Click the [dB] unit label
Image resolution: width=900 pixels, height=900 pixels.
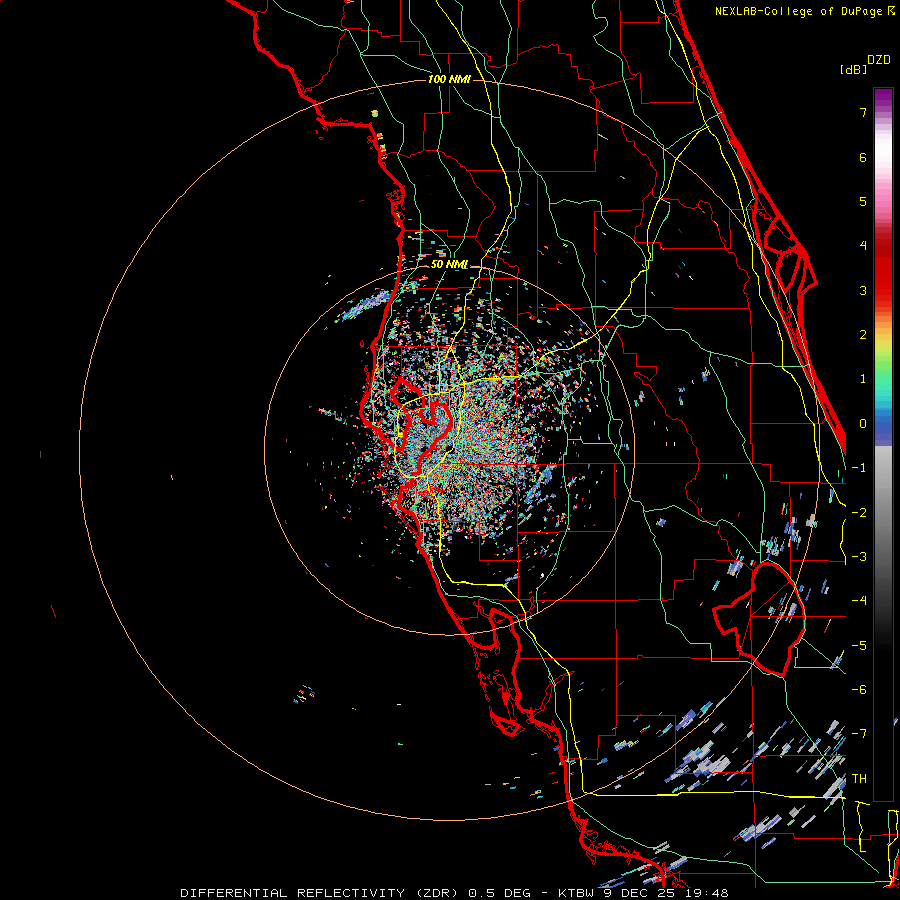pos(854,70)
